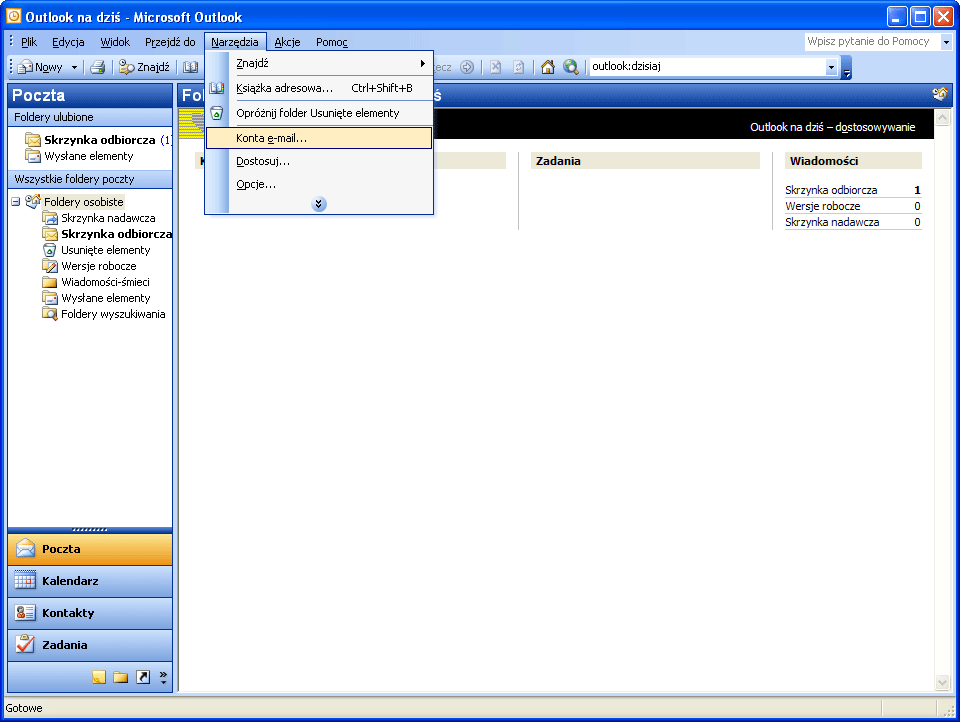Open the Folder List icon
This screenshot has height=722, width=960.
[121, 677]
